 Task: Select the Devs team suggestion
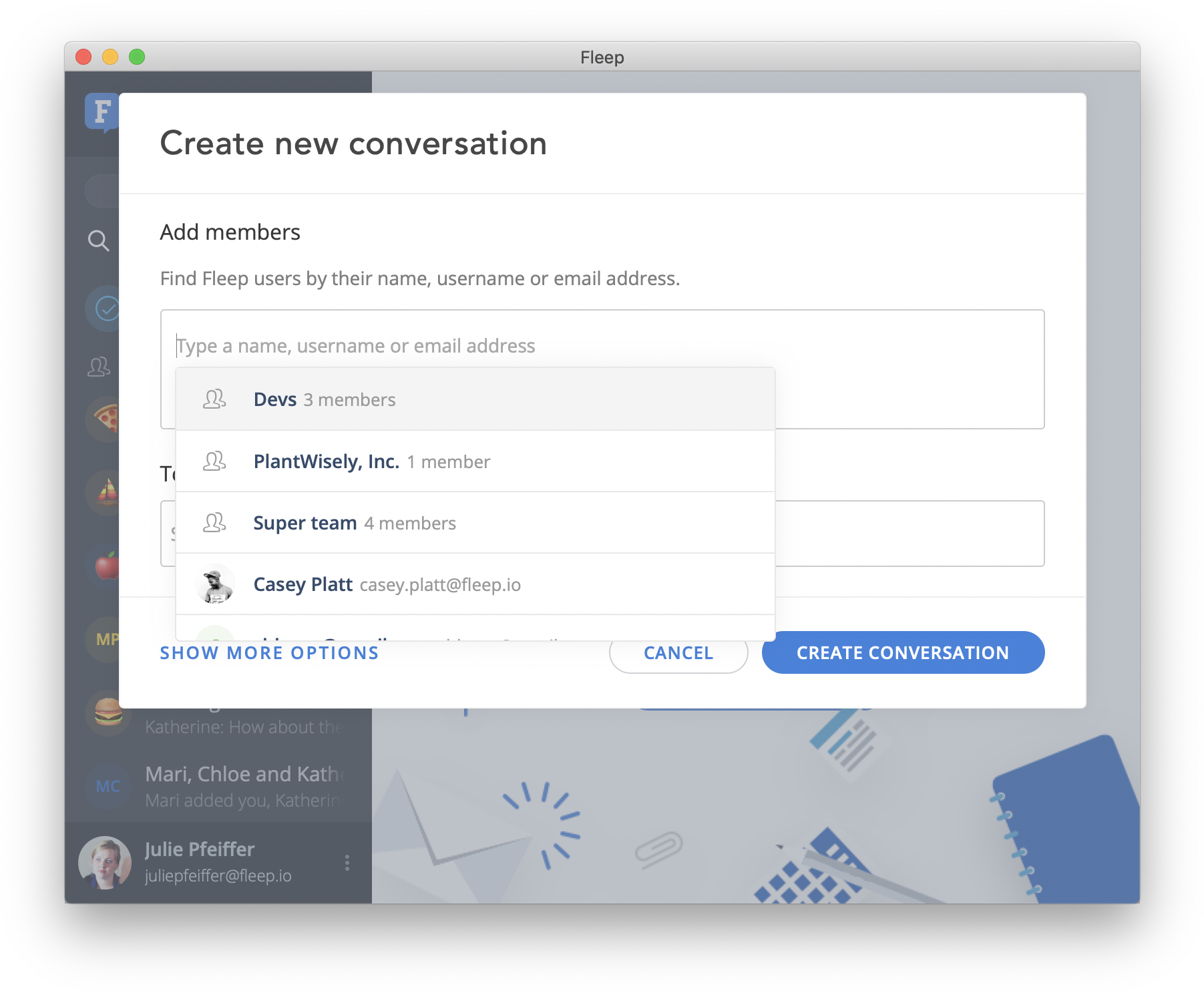click(x=475, y=399)
